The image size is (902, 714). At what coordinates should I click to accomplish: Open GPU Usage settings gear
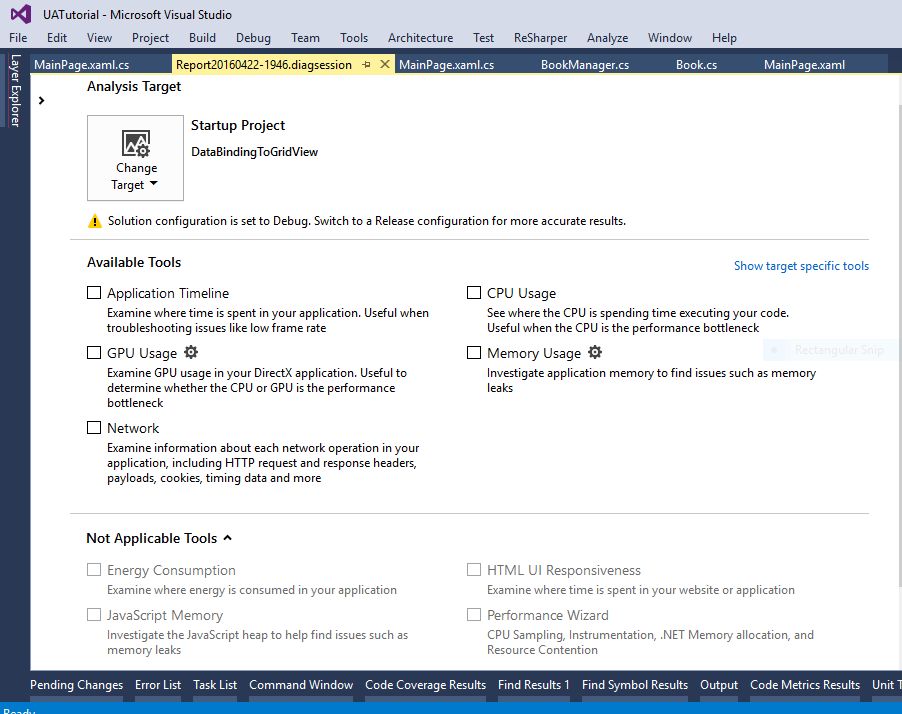pos(191,353)
